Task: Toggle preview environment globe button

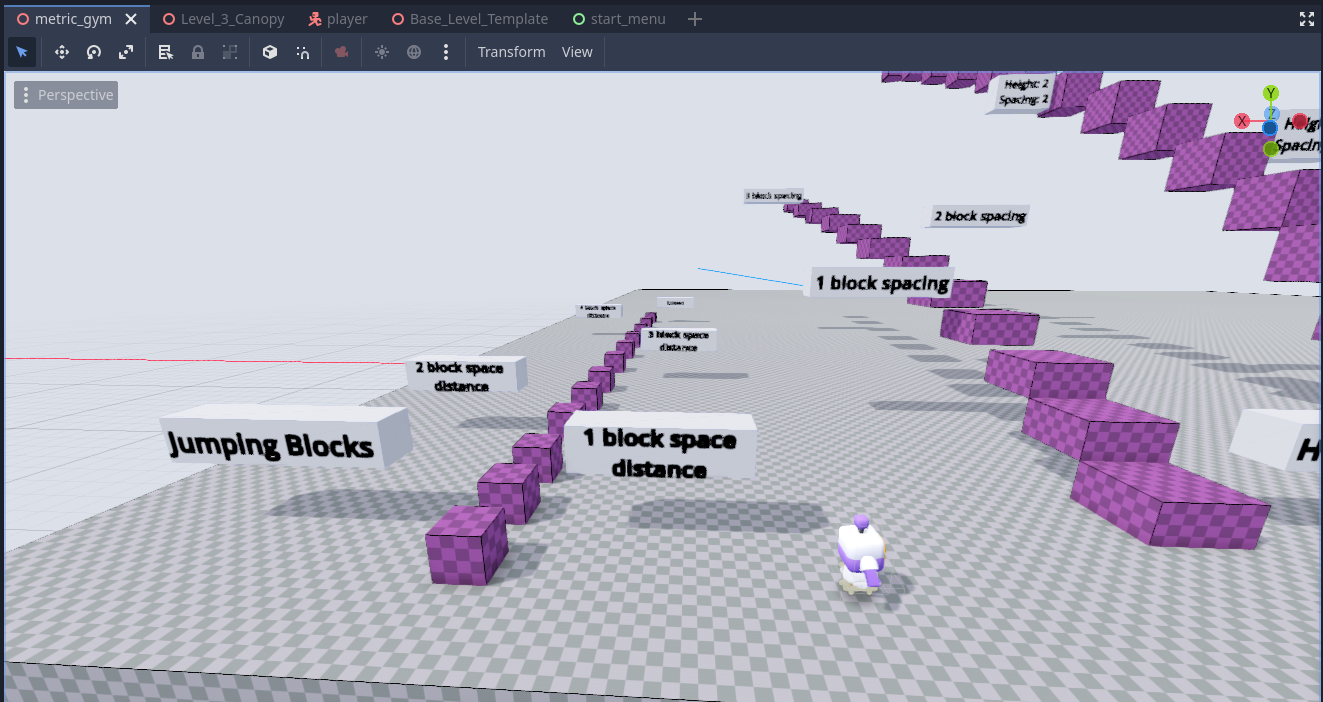Action: (414, 52)
